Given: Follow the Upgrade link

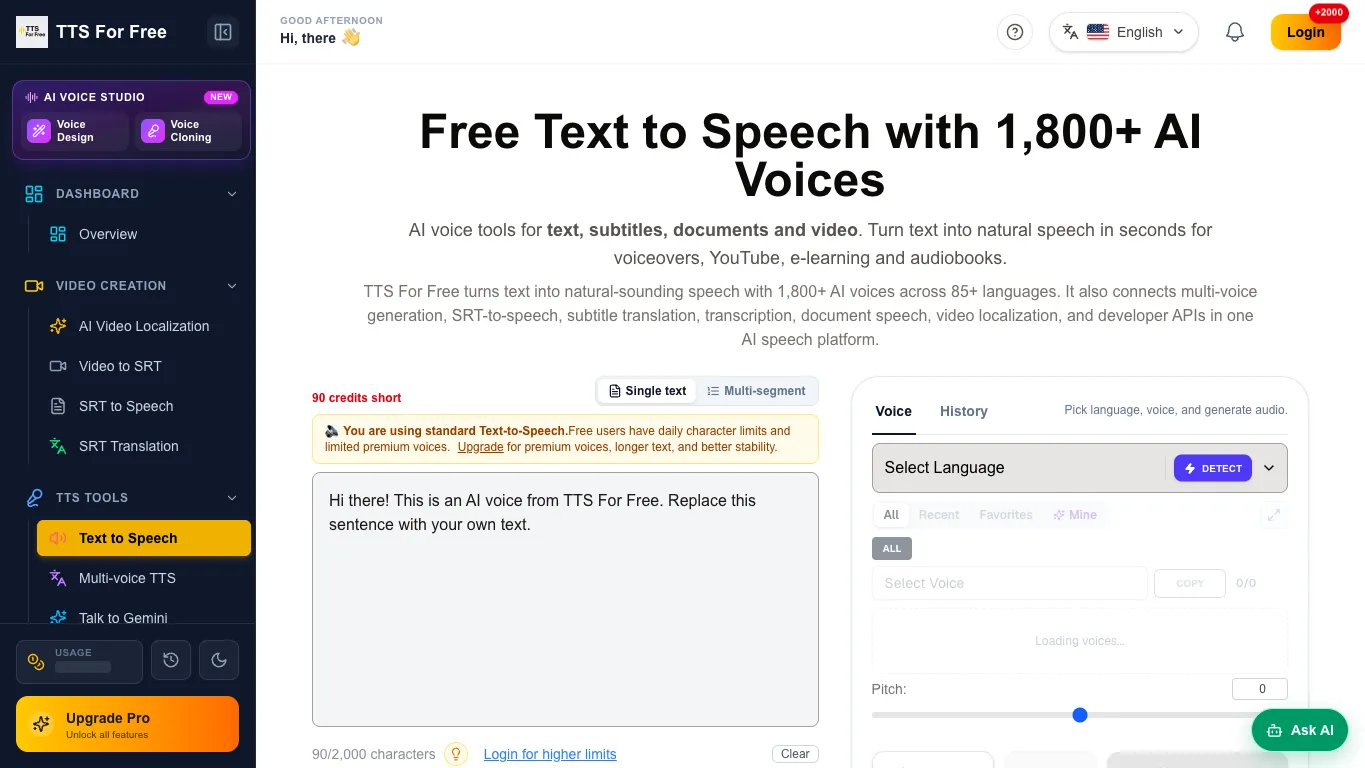Looking at the screenshot, I should point(481,447).
